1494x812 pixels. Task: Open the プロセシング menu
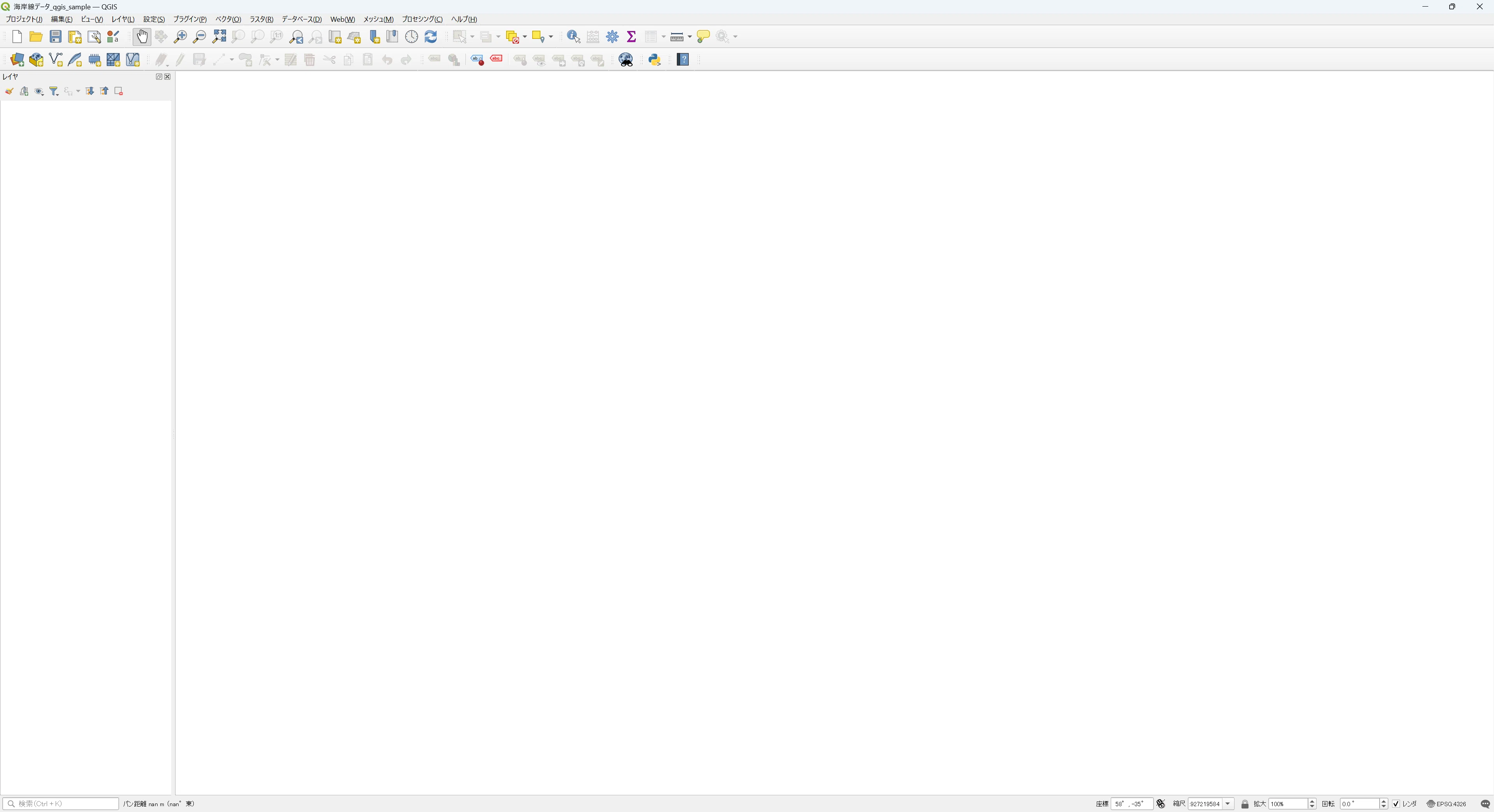pos(422,19)
